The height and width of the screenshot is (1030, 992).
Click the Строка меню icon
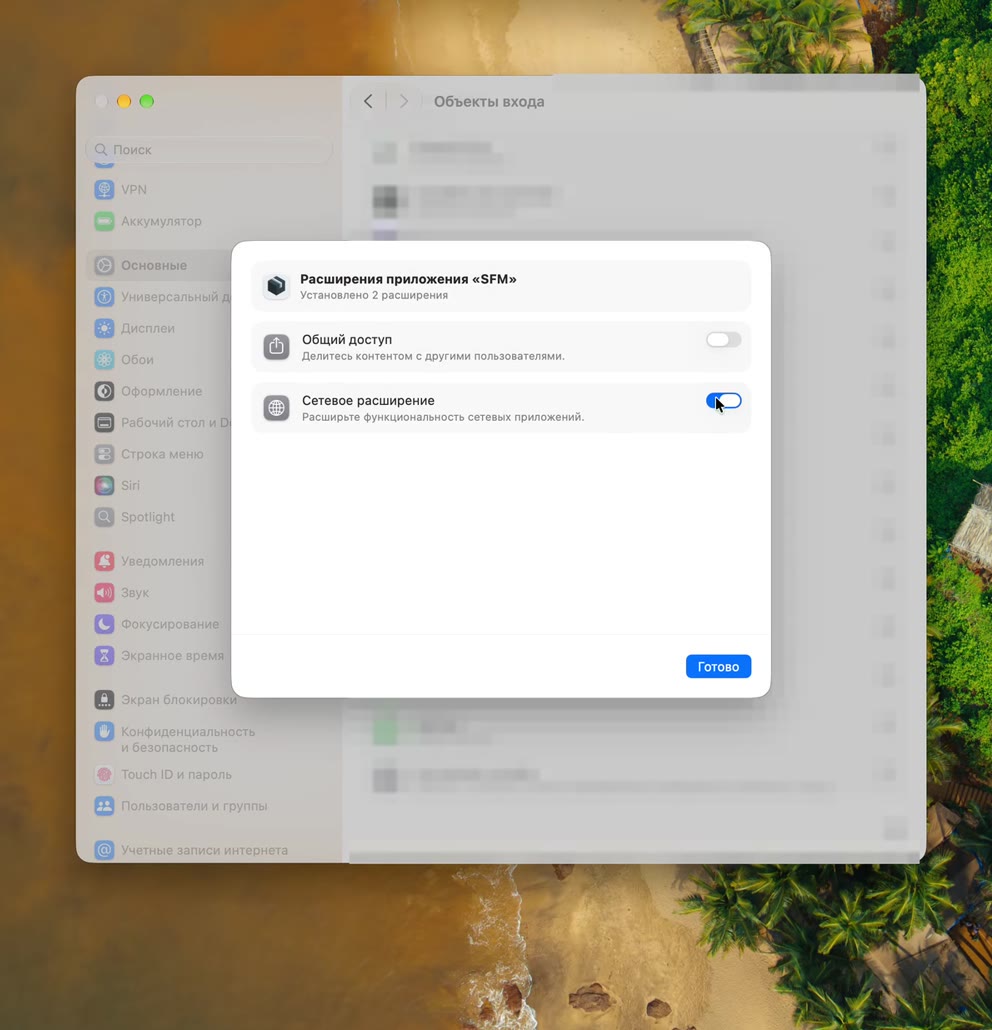(x=104, y=454)
